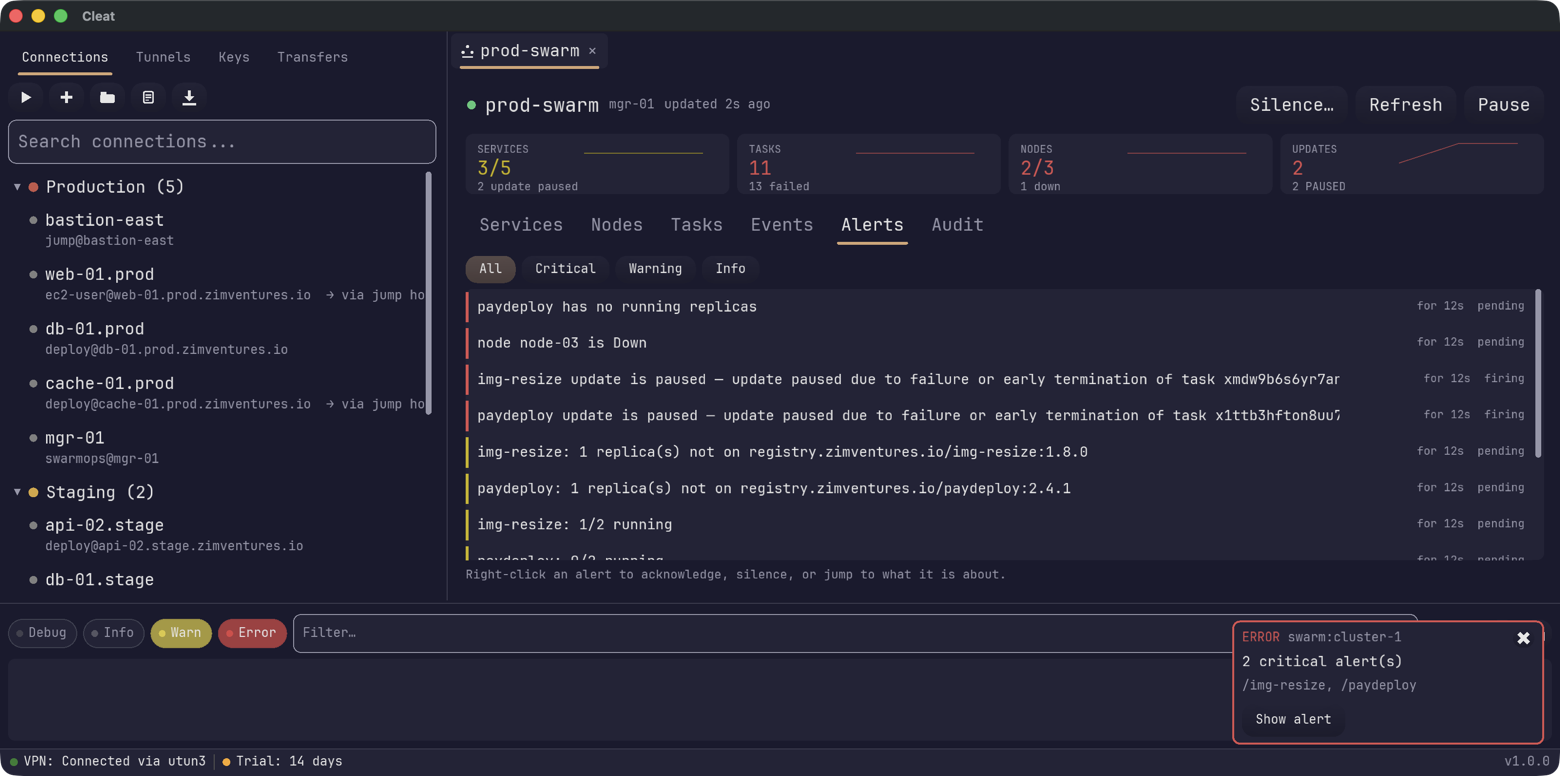Select the 'img-resize update is paused' alert

coord(1000,379)
